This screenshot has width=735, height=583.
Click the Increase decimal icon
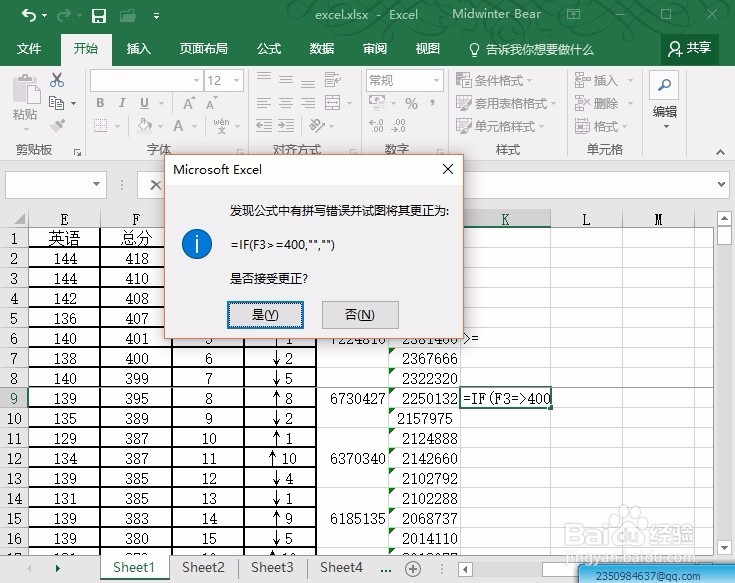pyautogui.click(x=376, y=125)
